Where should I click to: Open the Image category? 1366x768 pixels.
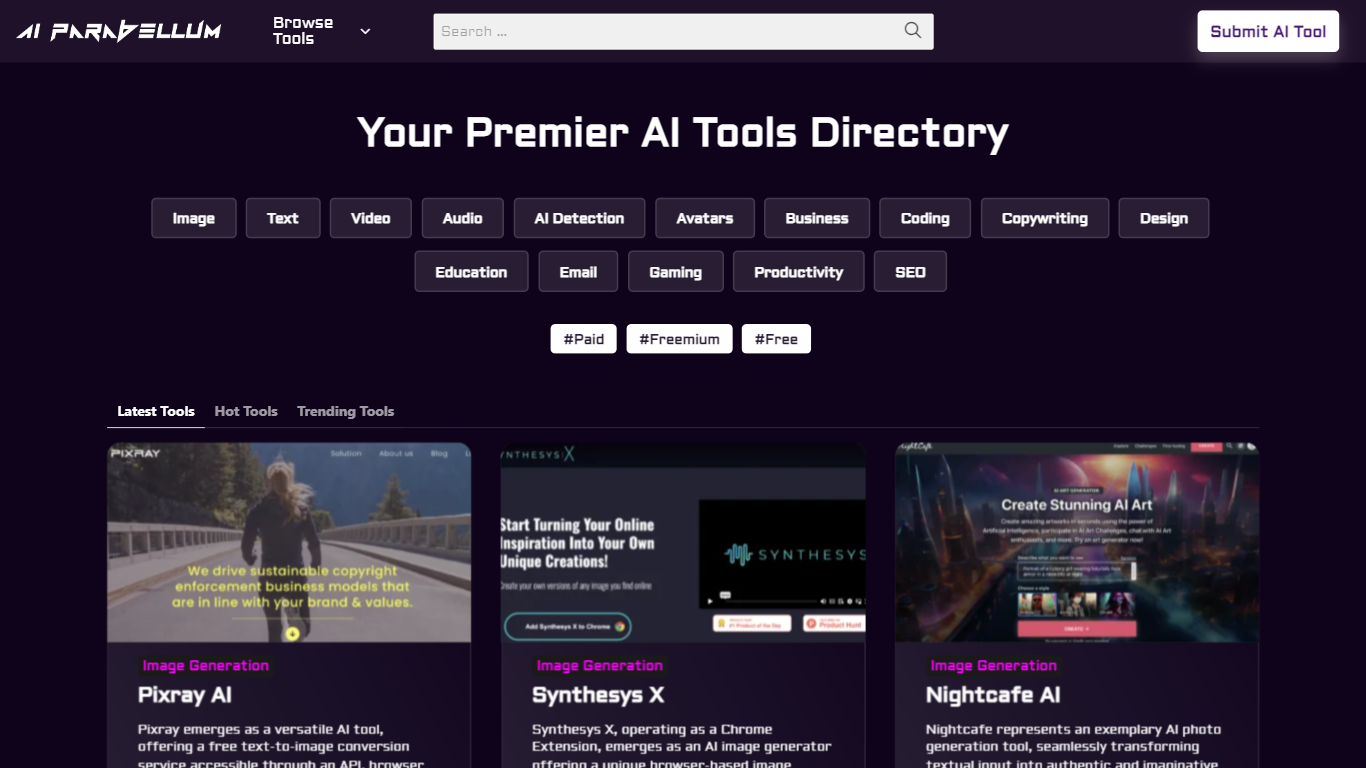(194, 218)
